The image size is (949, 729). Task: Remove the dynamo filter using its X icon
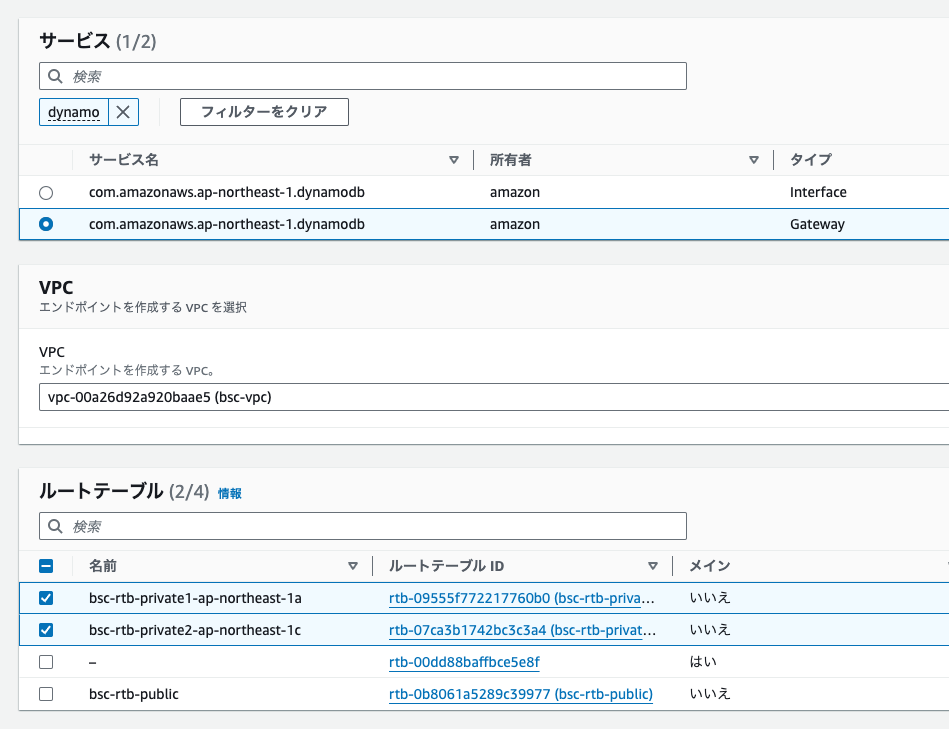pyautogui.click(x=122, y=112)
